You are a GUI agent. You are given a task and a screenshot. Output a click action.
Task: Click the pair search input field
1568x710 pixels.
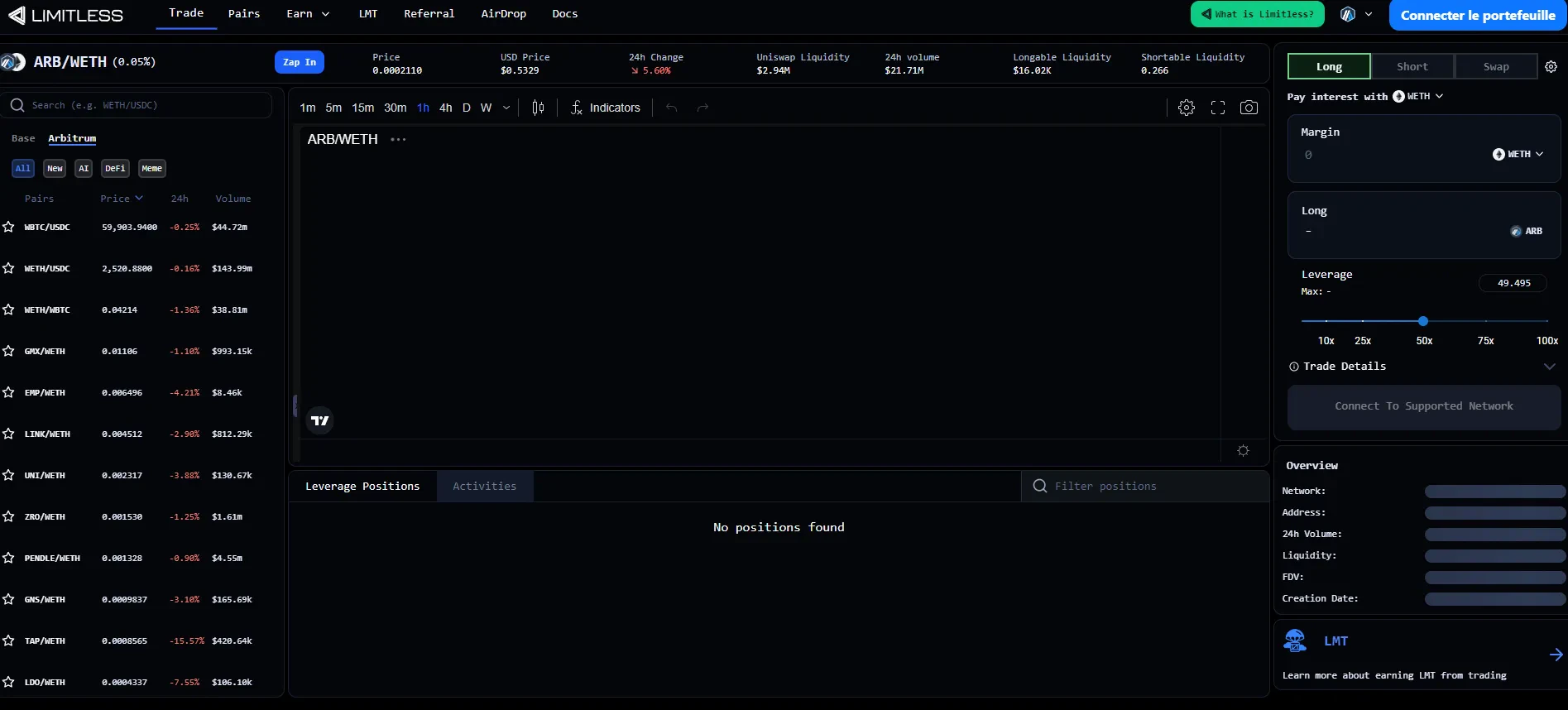click(x=137, y=105)
